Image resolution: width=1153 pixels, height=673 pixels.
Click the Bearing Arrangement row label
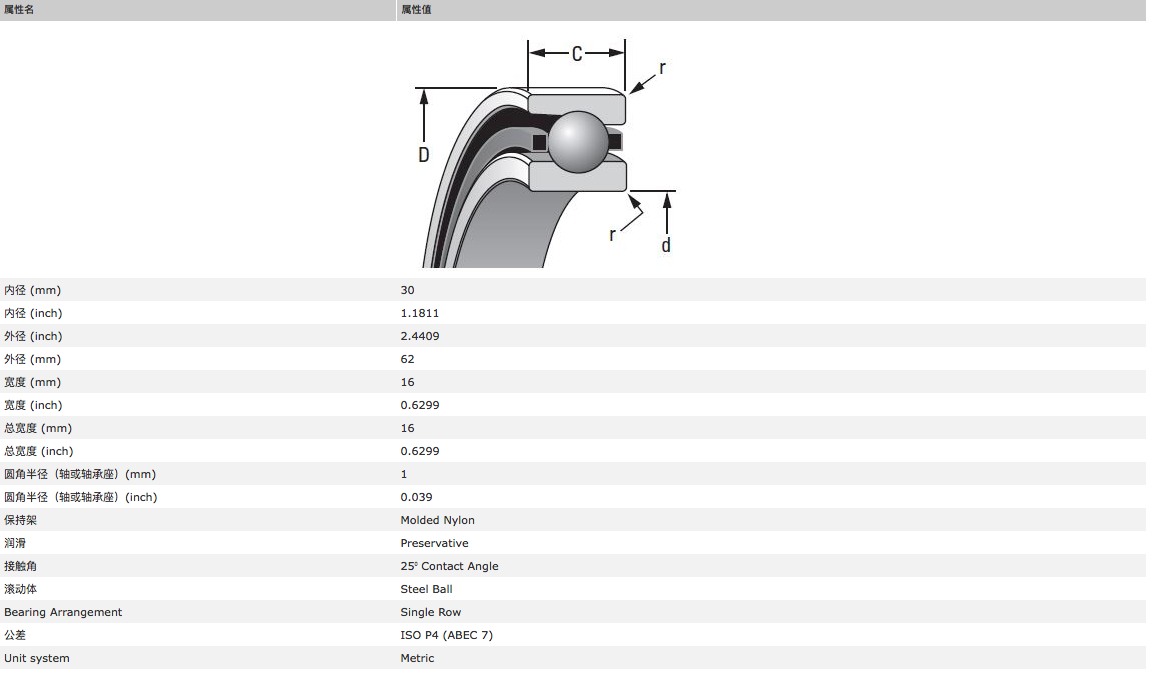63,612
